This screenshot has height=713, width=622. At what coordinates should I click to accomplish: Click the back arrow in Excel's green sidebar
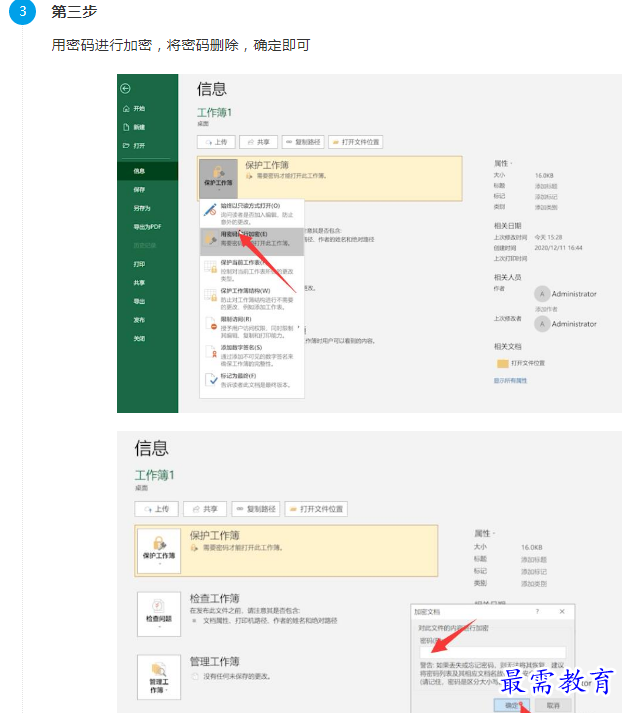click(x=125, y=88)
